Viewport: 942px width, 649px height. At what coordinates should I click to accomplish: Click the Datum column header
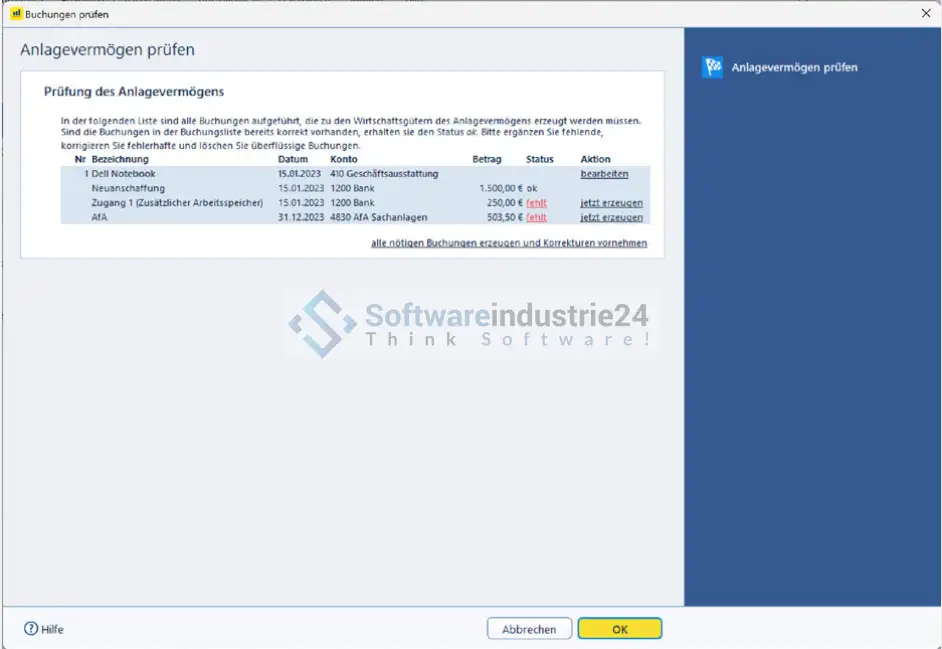coord(293,159)
